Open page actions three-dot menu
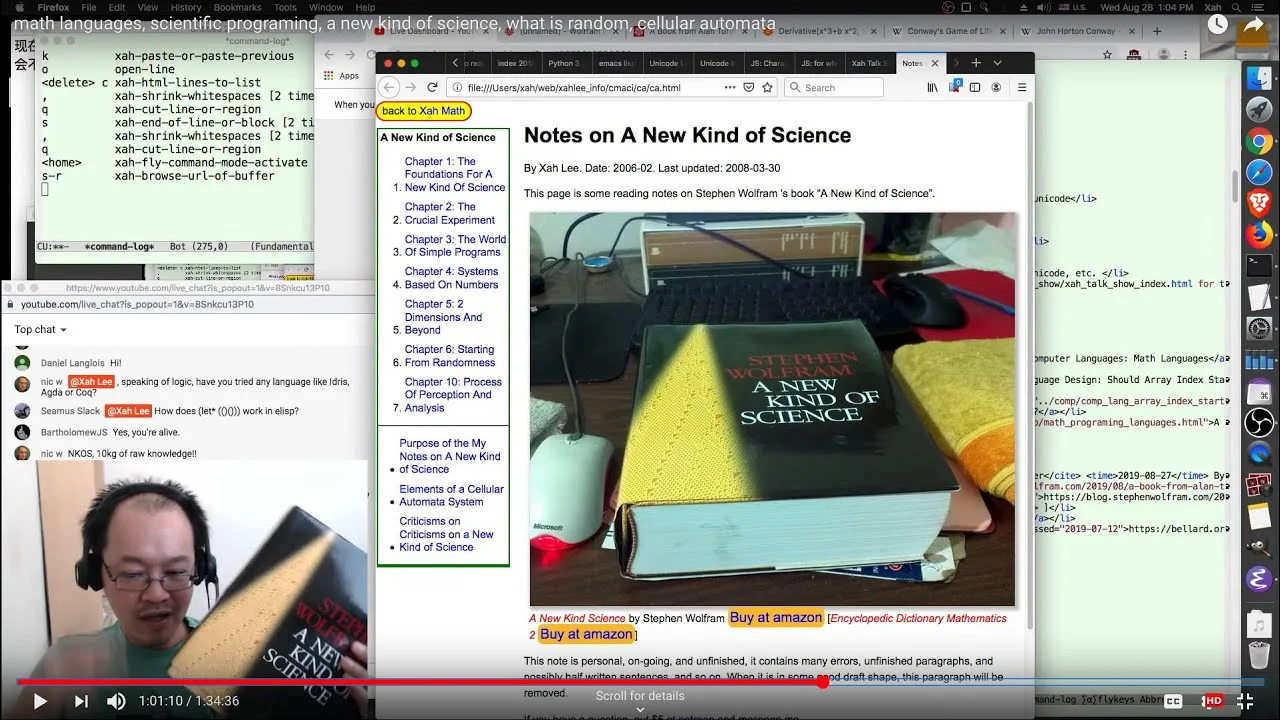This screenshot has height=720, width=1280. (x=730, y=87)
